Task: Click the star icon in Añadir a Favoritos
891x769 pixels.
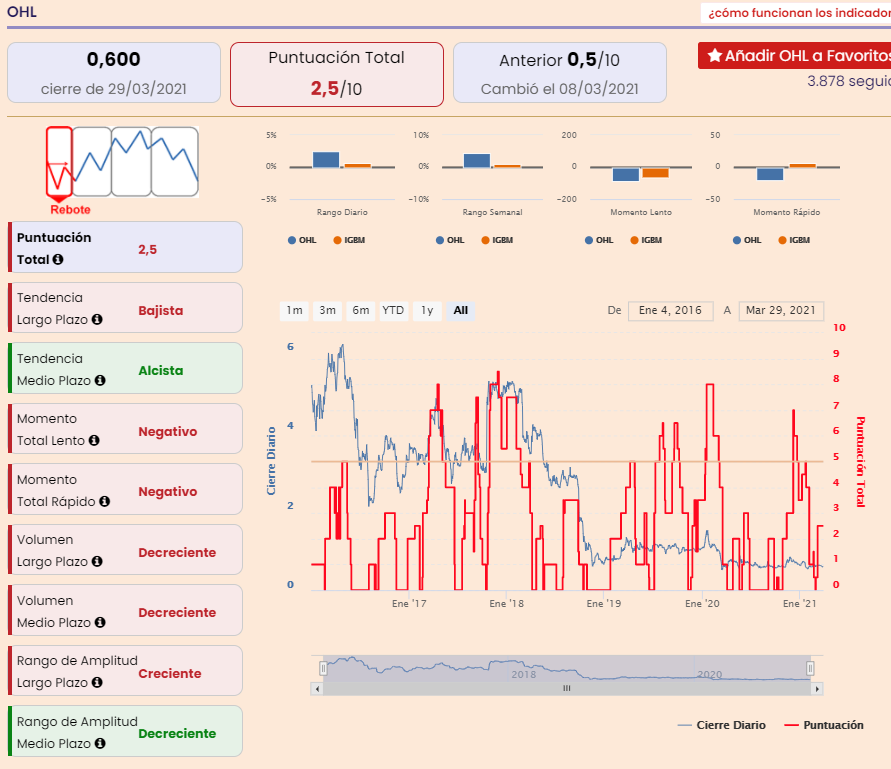Action: coord(715,56)
